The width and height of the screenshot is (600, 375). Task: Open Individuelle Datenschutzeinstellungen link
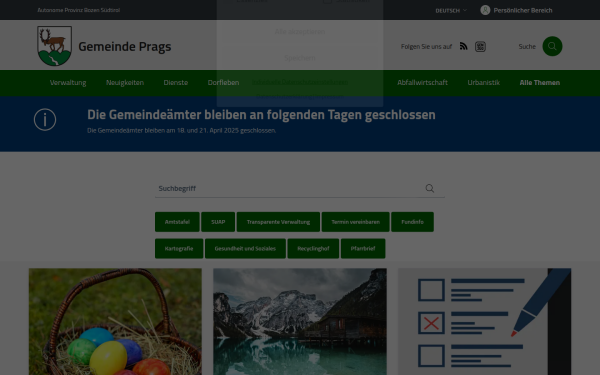point(300,82)
